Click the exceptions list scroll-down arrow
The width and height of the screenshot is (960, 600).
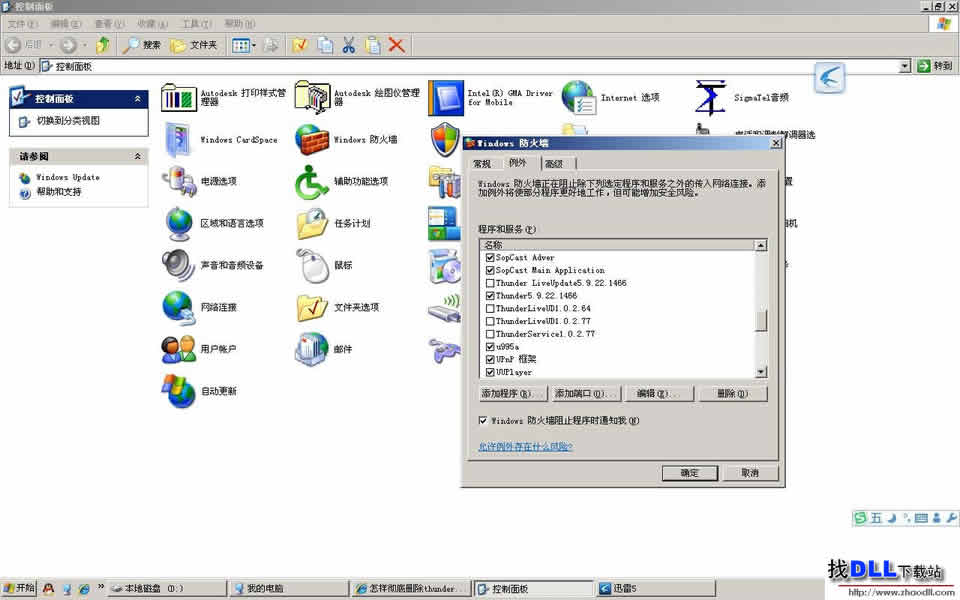pos(761,372)
